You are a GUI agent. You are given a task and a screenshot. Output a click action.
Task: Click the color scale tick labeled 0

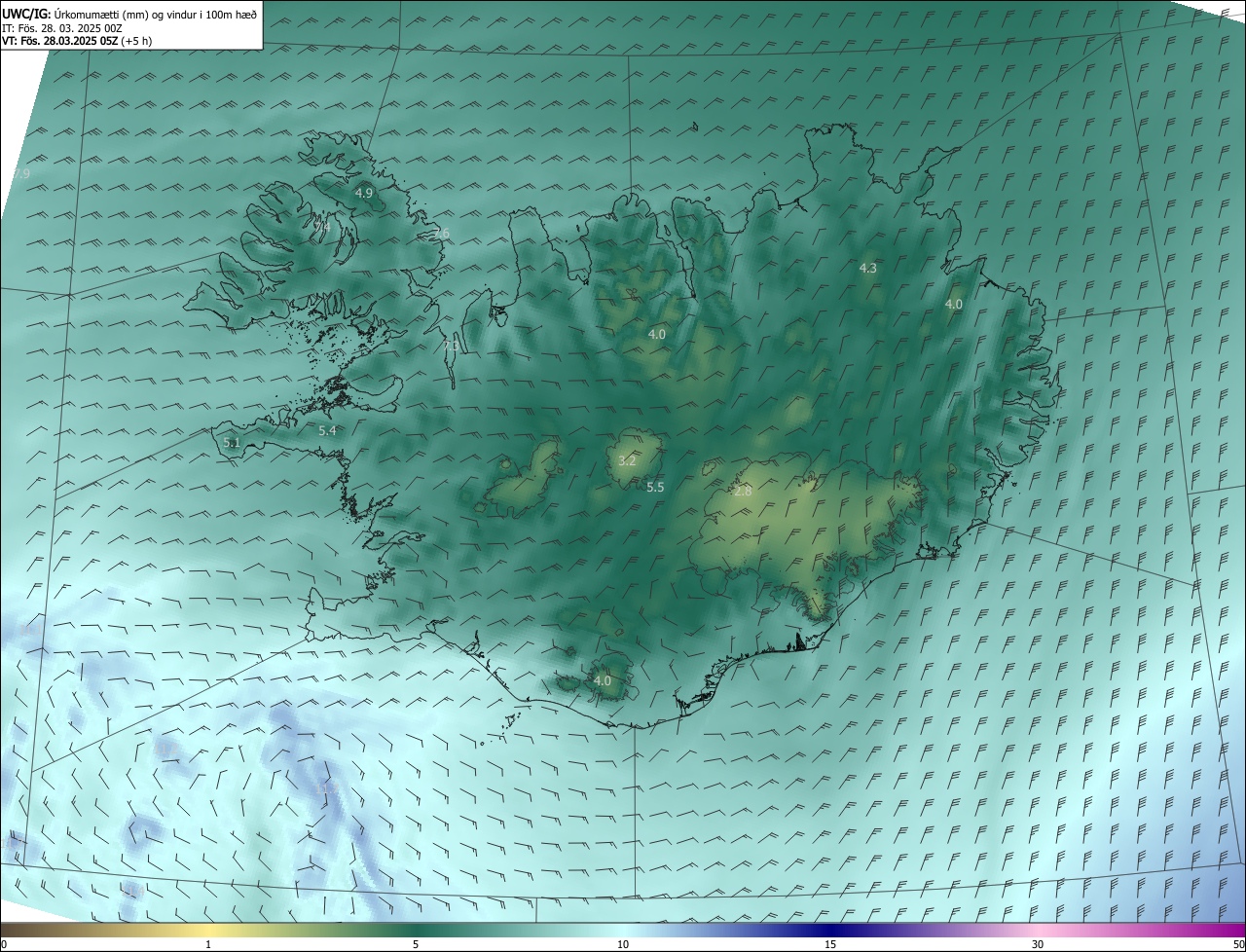point(4,944)
